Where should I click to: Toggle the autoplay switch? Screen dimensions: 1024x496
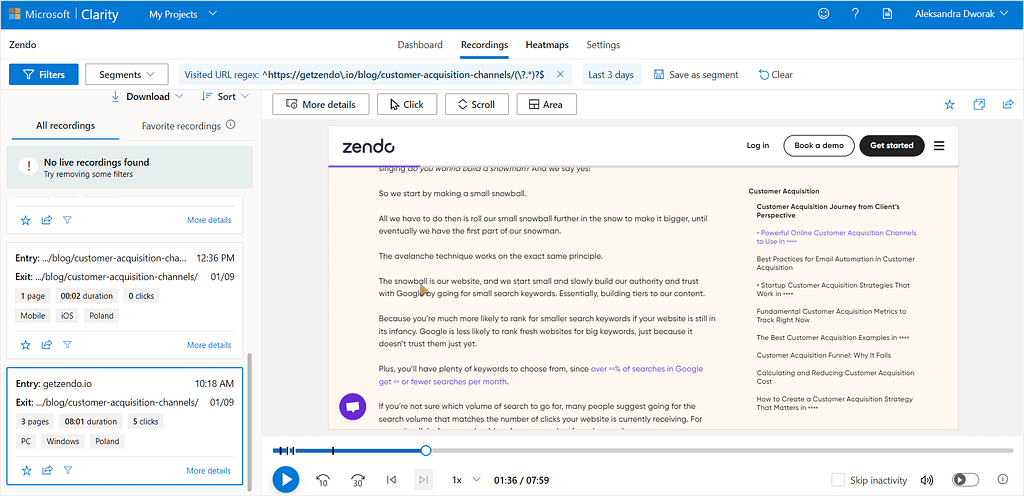click(x=966, y=480)
